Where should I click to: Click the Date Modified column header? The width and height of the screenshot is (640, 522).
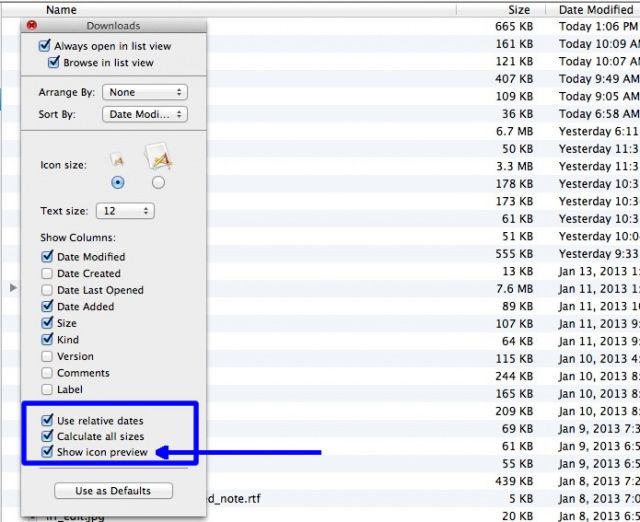pos(595,9)
